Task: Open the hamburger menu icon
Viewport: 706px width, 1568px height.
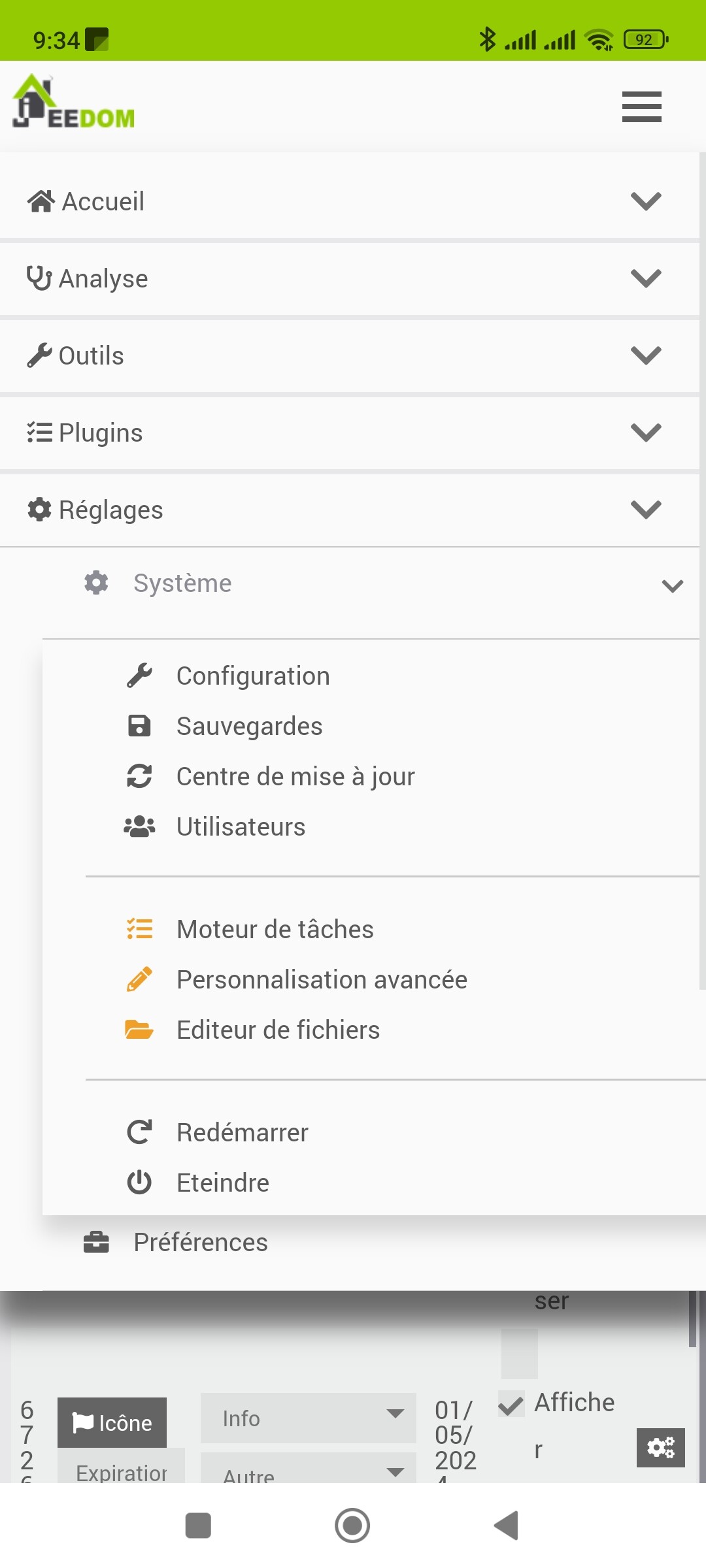Action: [641, 107]
